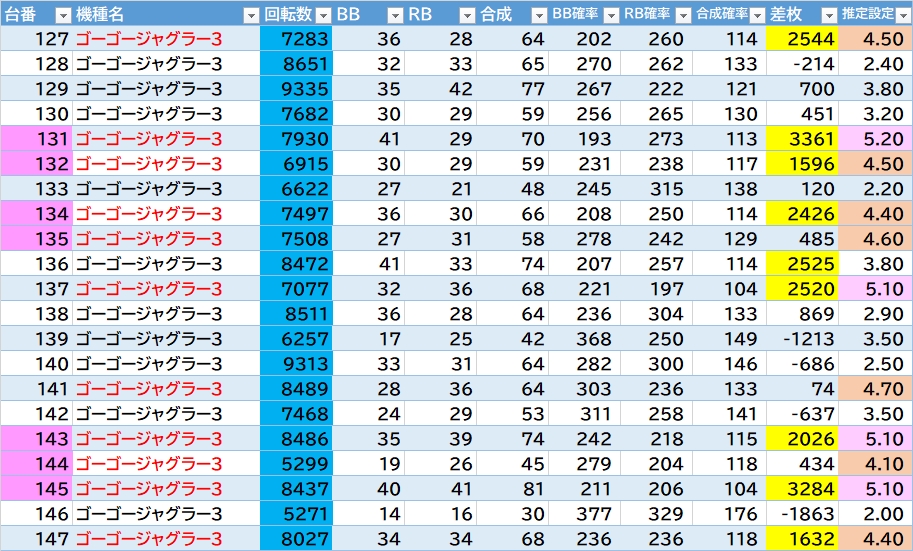
Task: Select the 合成 cell 77
Action: [512, 89]
